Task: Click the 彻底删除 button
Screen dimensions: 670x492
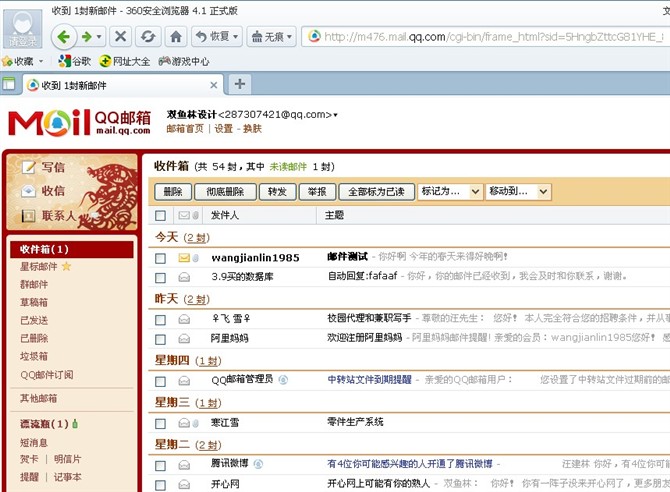Action: 225,192
